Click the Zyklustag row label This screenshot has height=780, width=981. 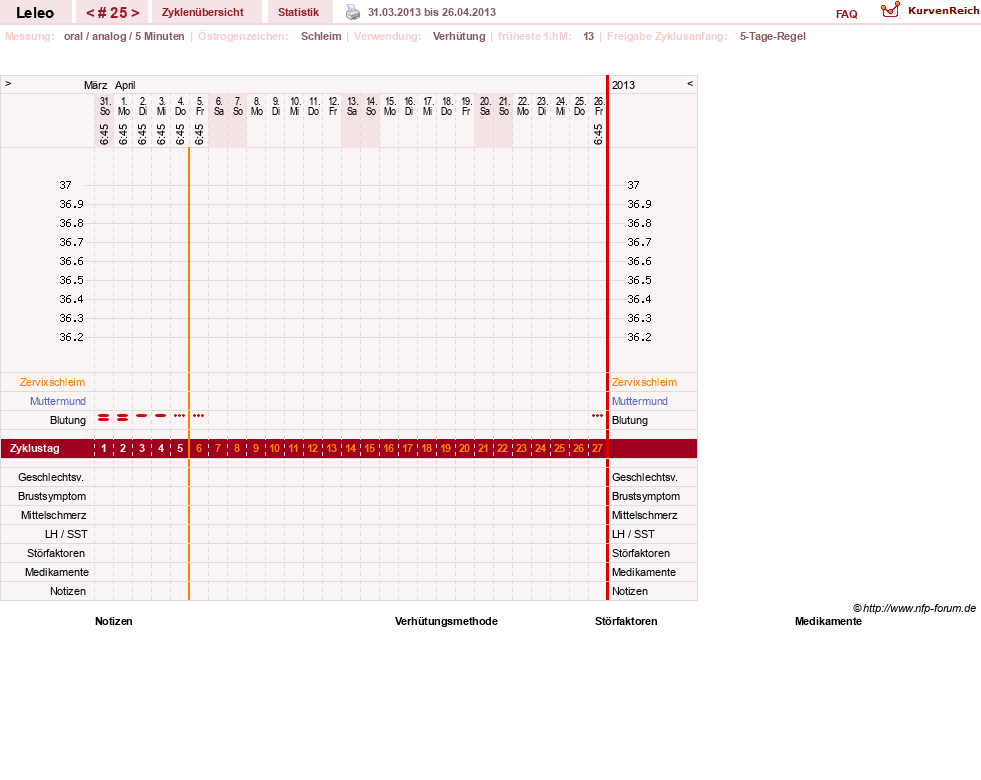pyautogui.click(x=34, y=448)
